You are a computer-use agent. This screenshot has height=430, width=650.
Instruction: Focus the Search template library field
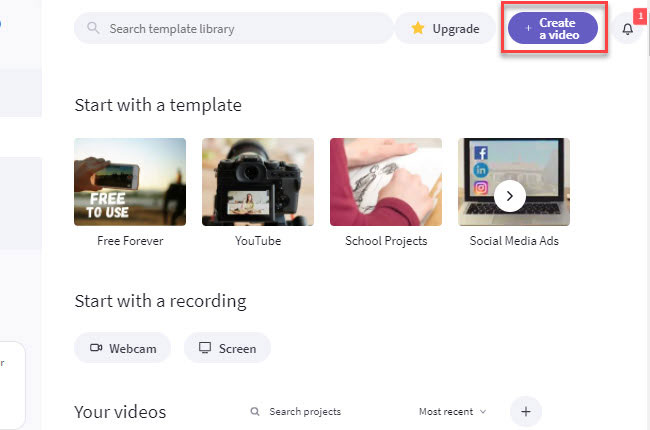click(x=233, y=29)
